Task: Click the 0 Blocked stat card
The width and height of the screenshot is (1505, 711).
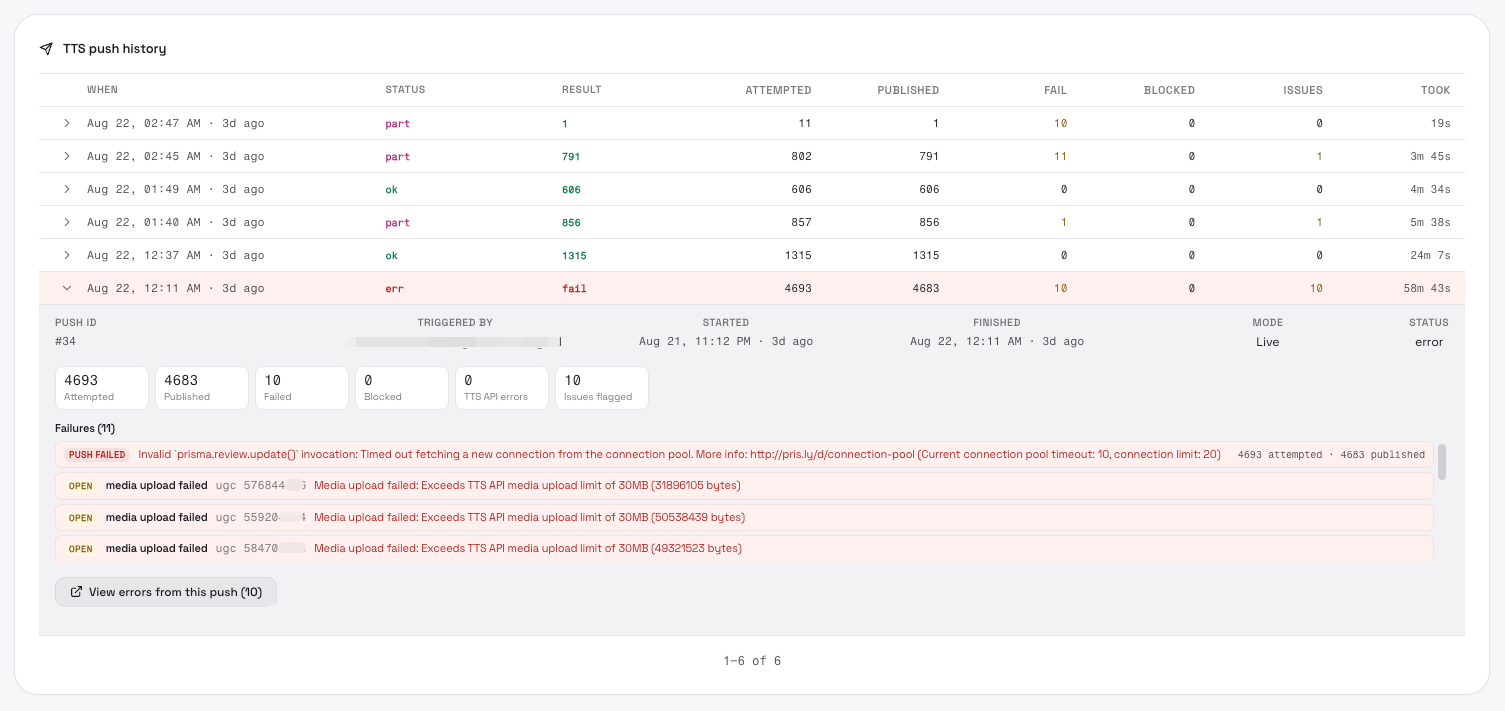Action: [x=402, y=388]
